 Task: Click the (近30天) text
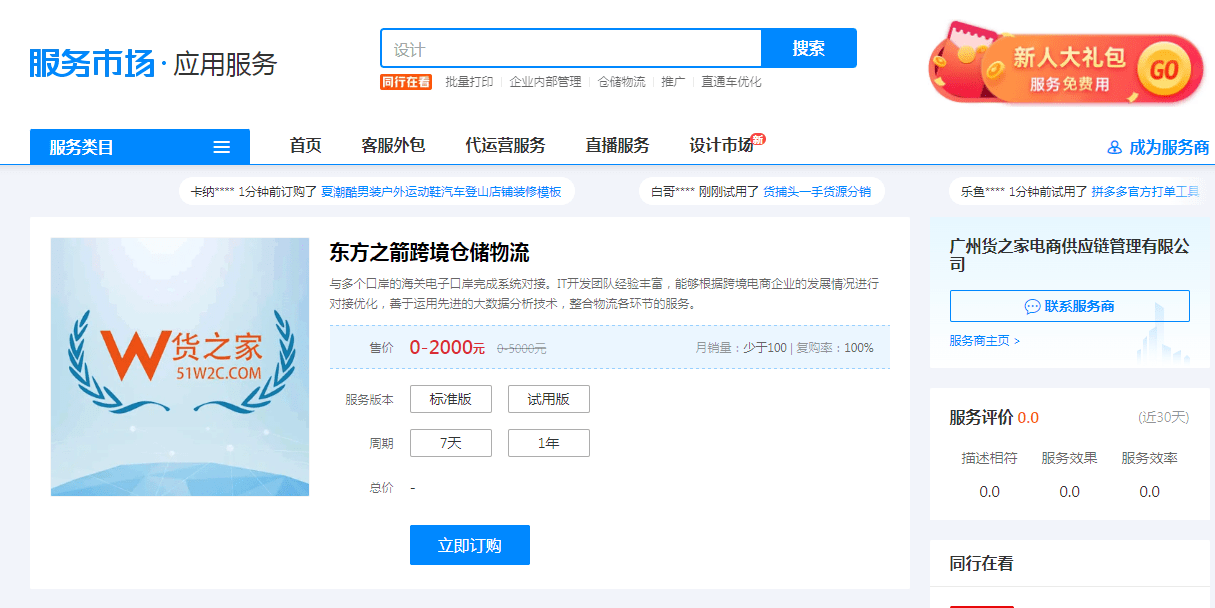point(1164,417)
